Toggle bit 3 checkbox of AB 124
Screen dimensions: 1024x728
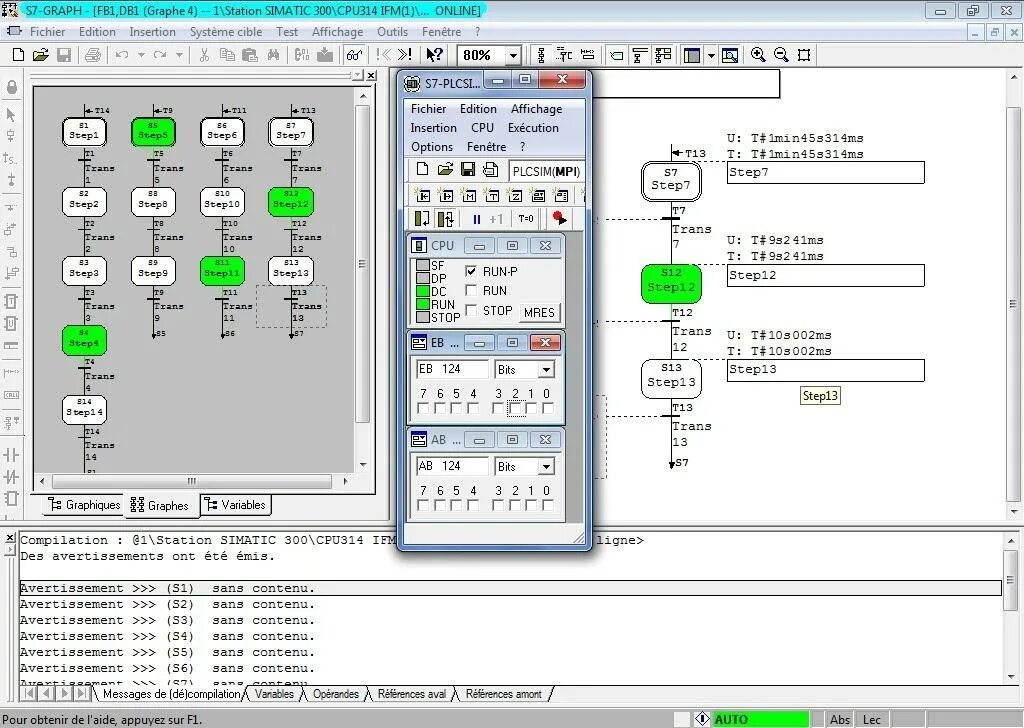click(x=498, y=505)
